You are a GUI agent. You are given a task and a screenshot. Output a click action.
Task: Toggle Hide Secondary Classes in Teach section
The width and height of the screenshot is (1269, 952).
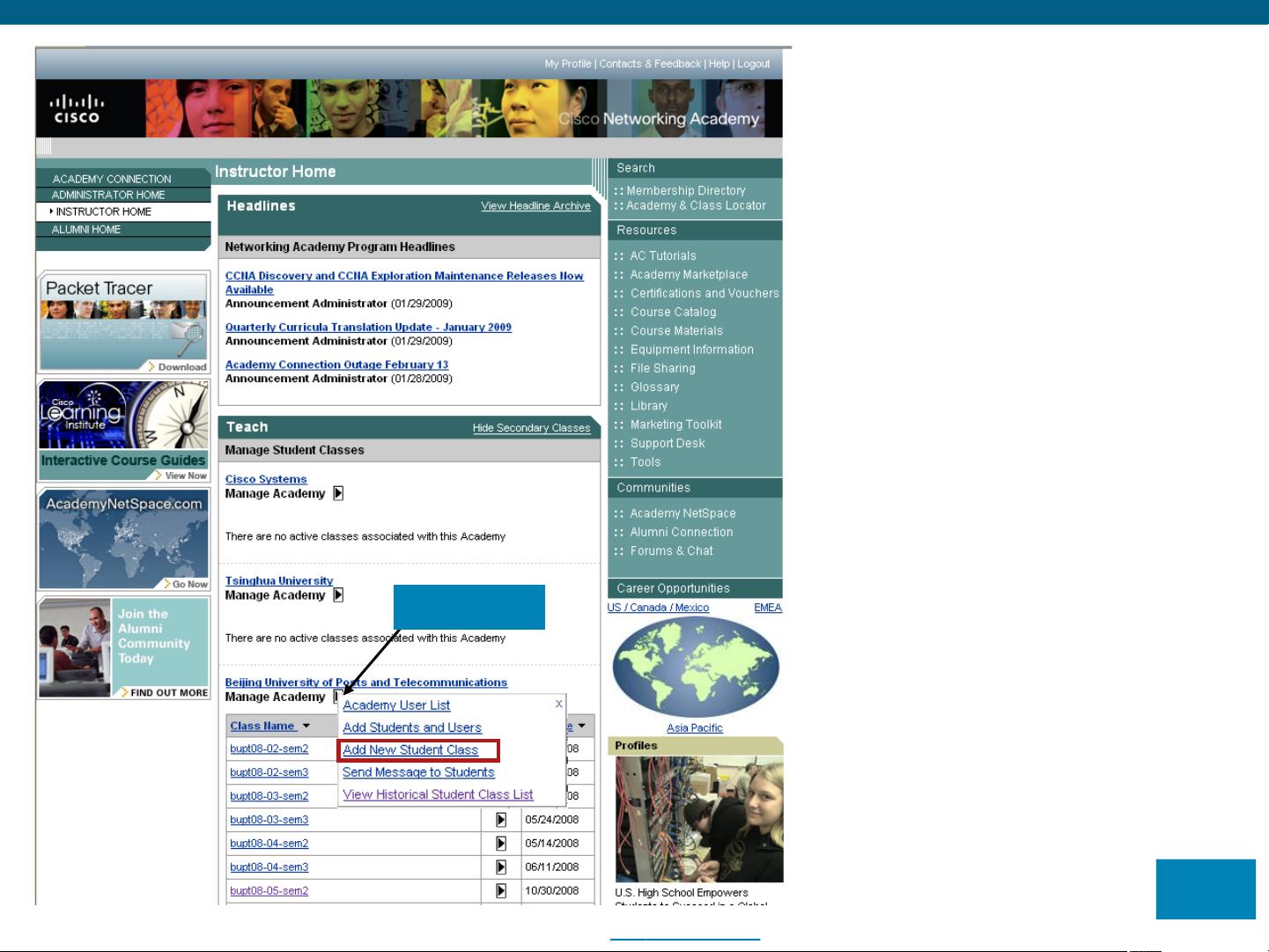pos(531,428)
